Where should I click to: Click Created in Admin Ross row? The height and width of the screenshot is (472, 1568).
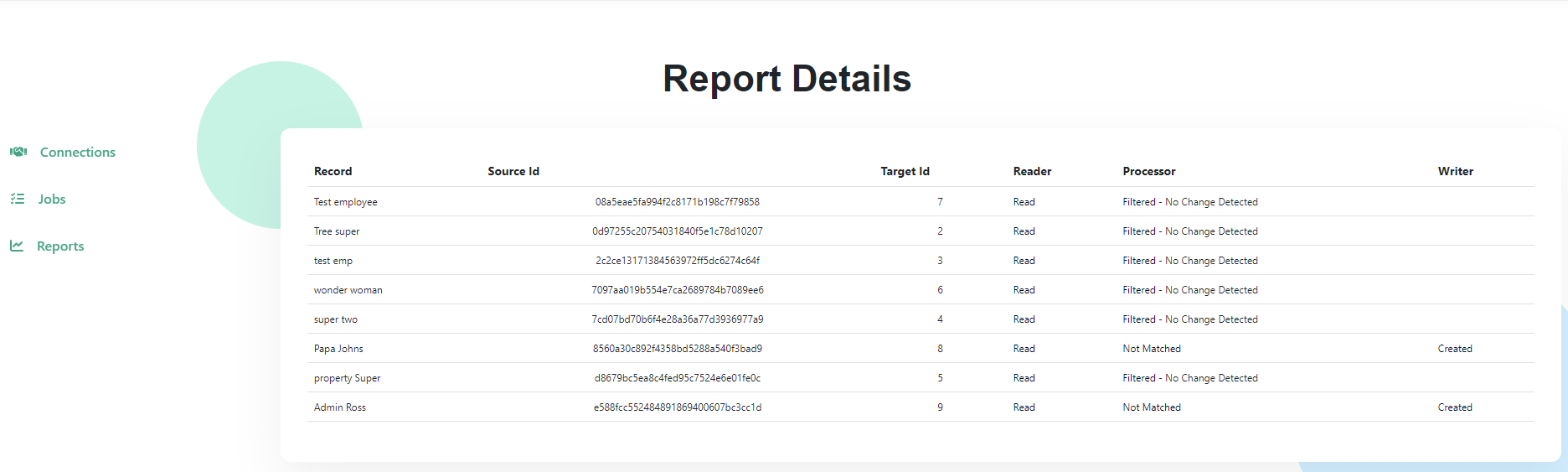[1455, 407]
